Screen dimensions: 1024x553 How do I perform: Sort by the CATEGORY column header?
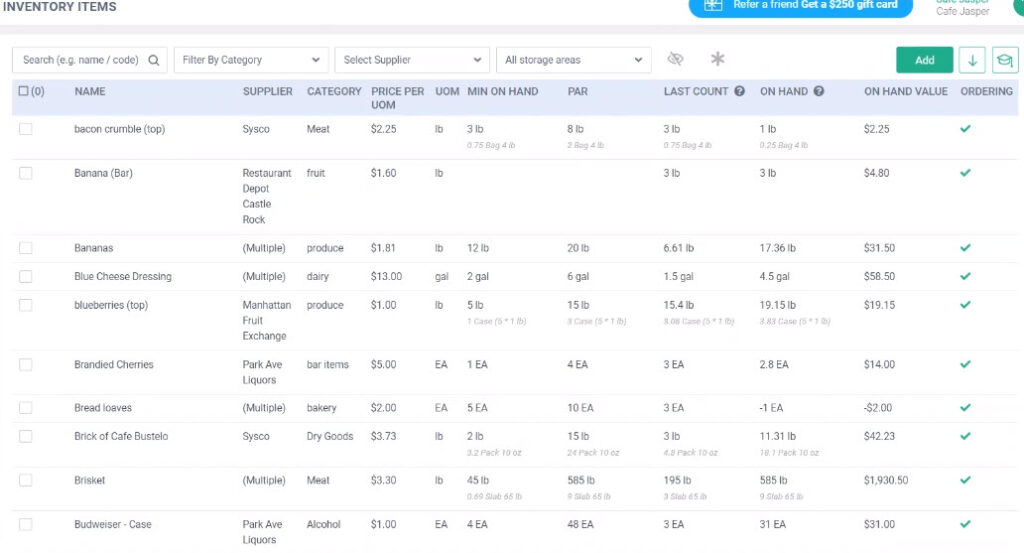pyautogui.click(x=334, y=91)
